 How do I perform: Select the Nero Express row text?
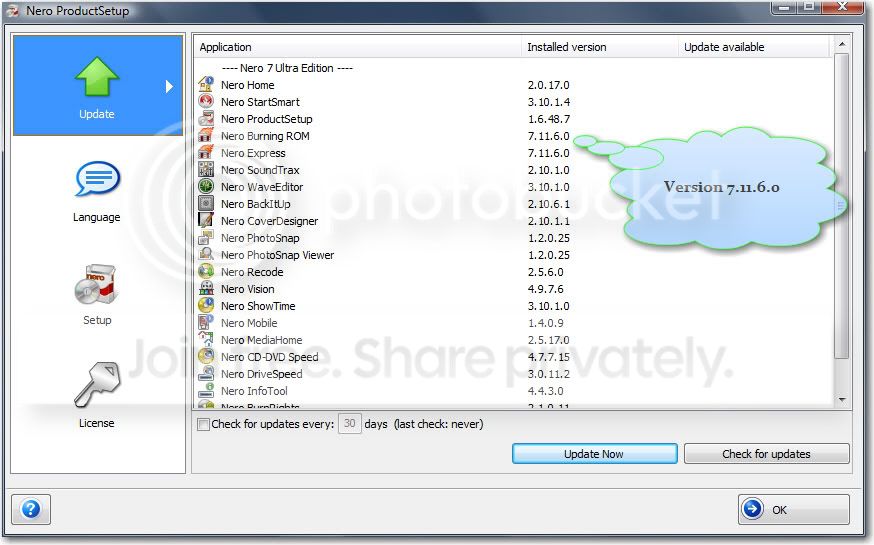[253, 153]
